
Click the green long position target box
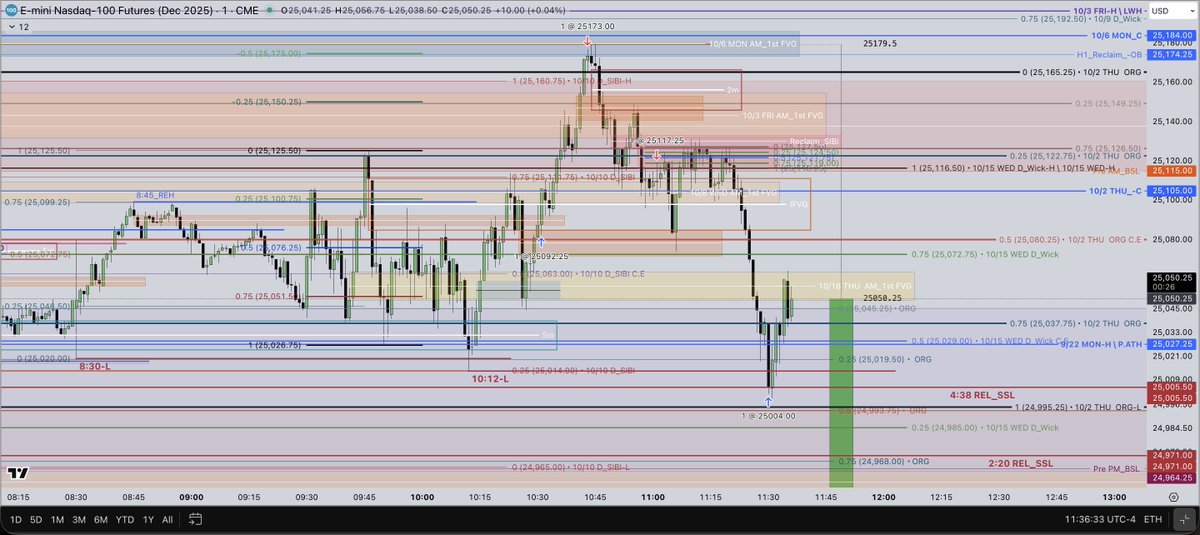coord(841,392)
